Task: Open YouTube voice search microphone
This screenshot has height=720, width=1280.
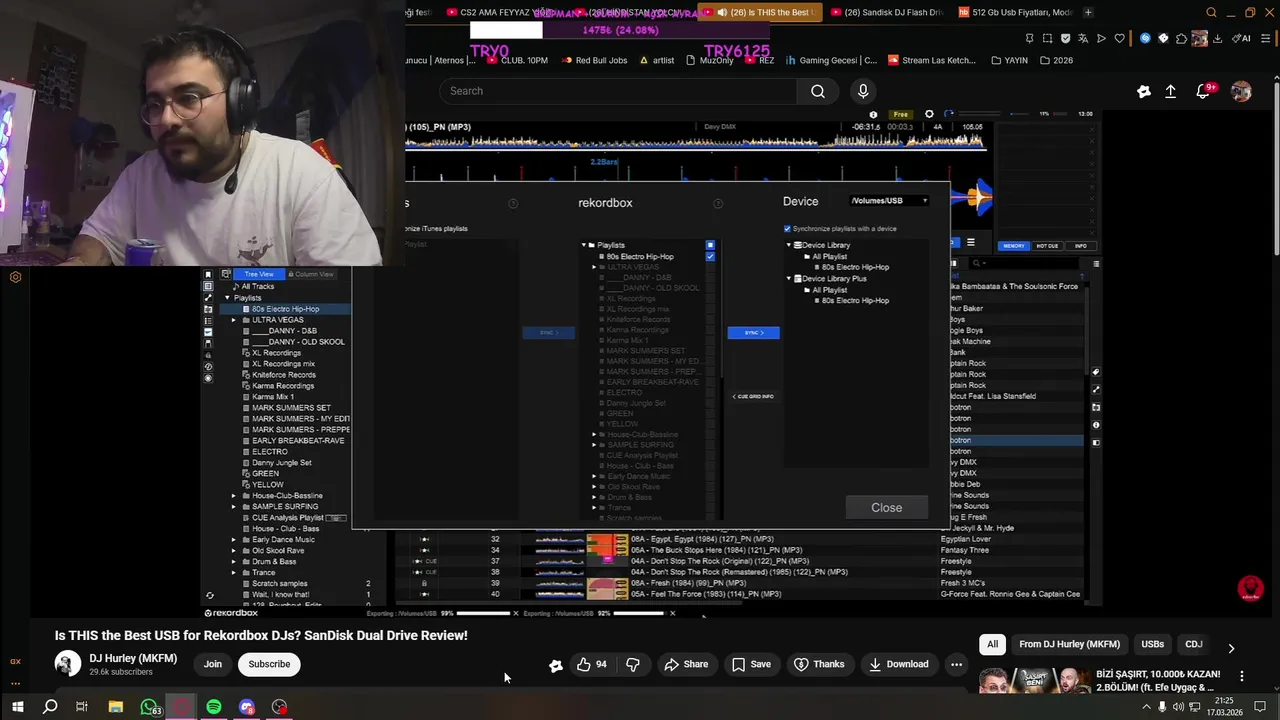Action: tap(863, 91)
